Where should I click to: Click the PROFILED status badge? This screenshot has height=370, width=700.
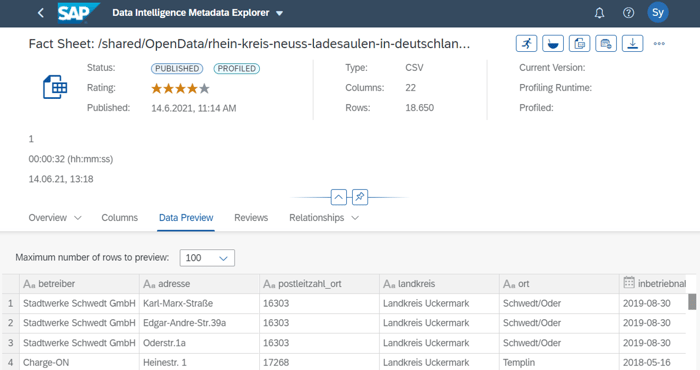pyautogui.click(x=237, y=68)
